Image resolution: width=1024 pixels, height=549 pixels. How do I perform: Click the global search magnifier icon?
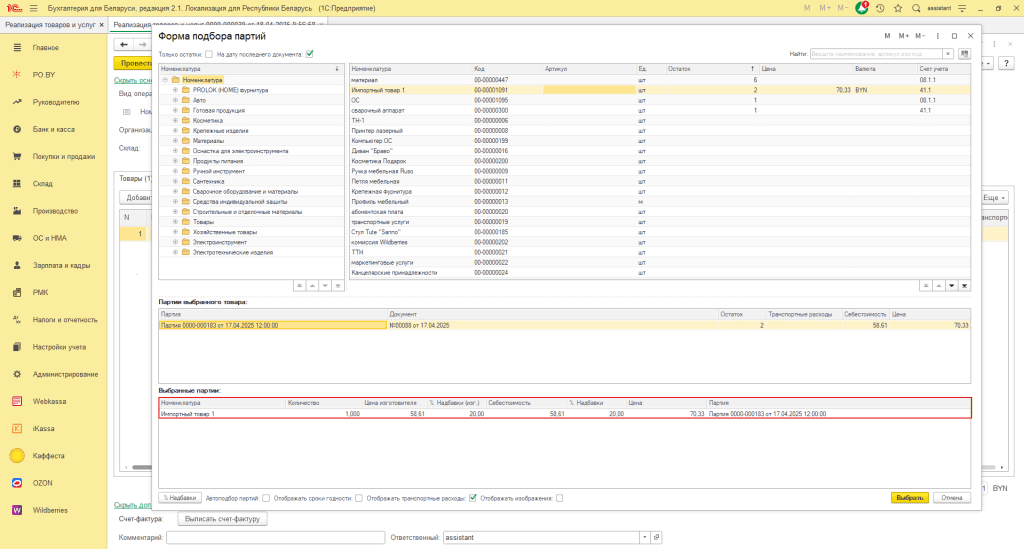pyautogui.click(x=916, y=8)
